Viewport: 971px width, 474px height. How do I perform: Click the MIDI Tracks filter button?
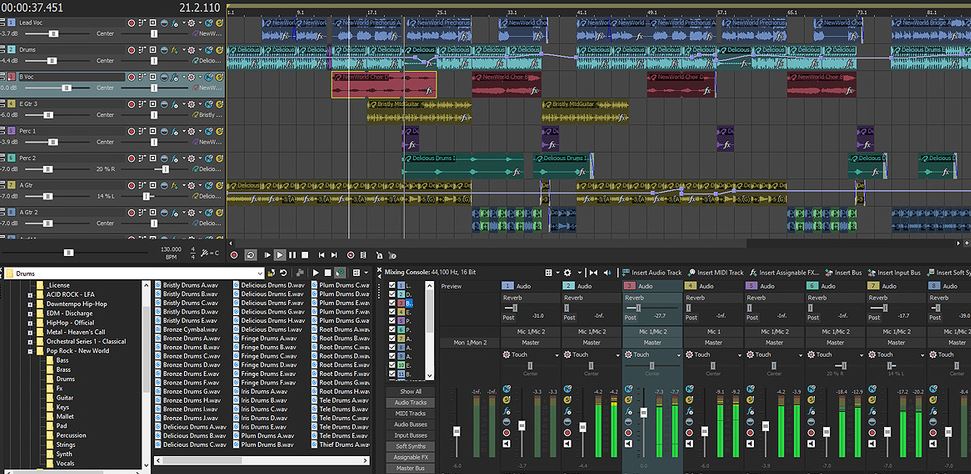click(411, 413)
